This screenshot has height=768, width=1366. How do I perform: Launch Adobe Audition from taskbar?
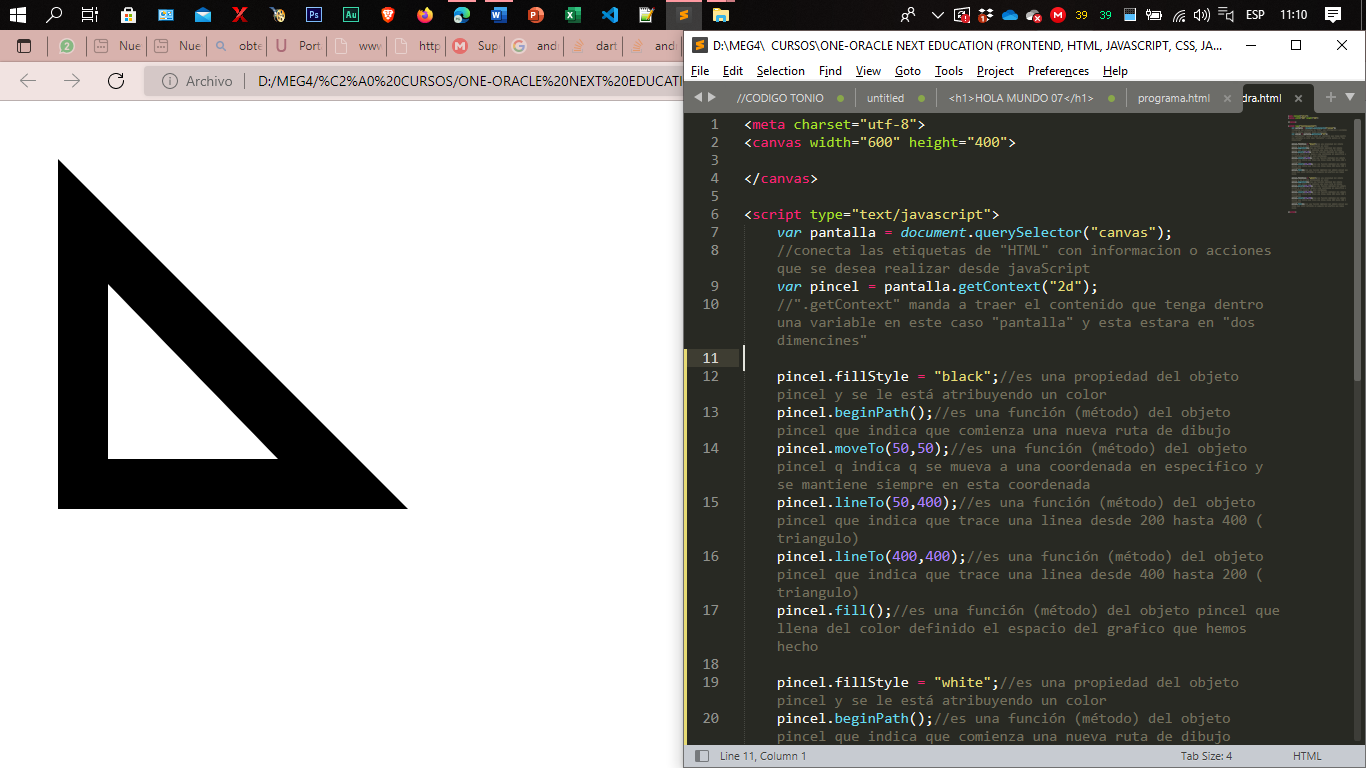351,15
